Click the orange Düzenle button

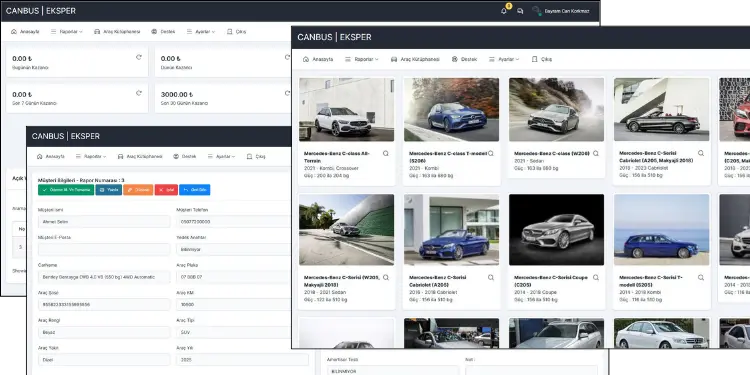138,190
